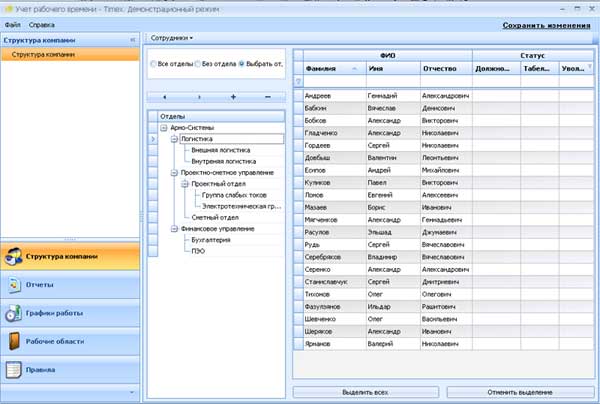Sort by the Отчество column header
The width and height of the screenshot is (600, 404).
447,69
